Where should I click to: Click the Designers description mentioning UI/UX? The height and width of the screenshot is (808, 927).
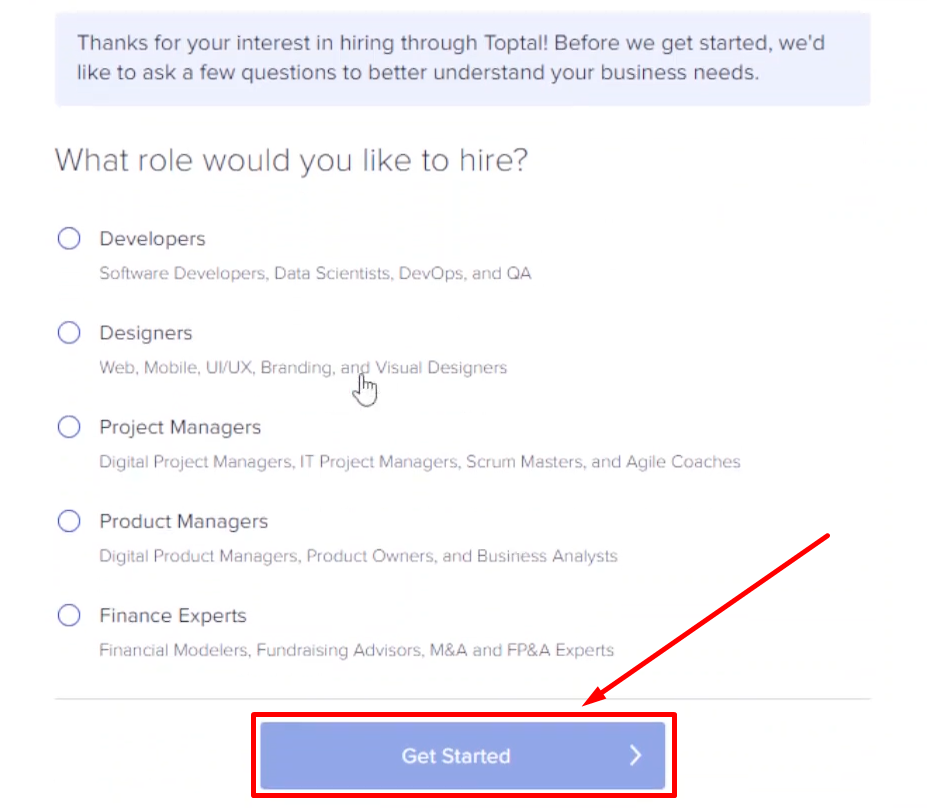pos(303,367)
